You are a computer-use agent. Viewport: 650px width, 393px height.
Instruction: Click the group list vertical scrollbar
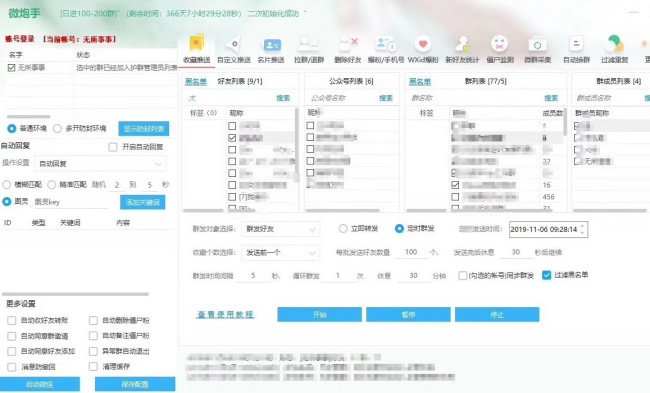[565, 121]
